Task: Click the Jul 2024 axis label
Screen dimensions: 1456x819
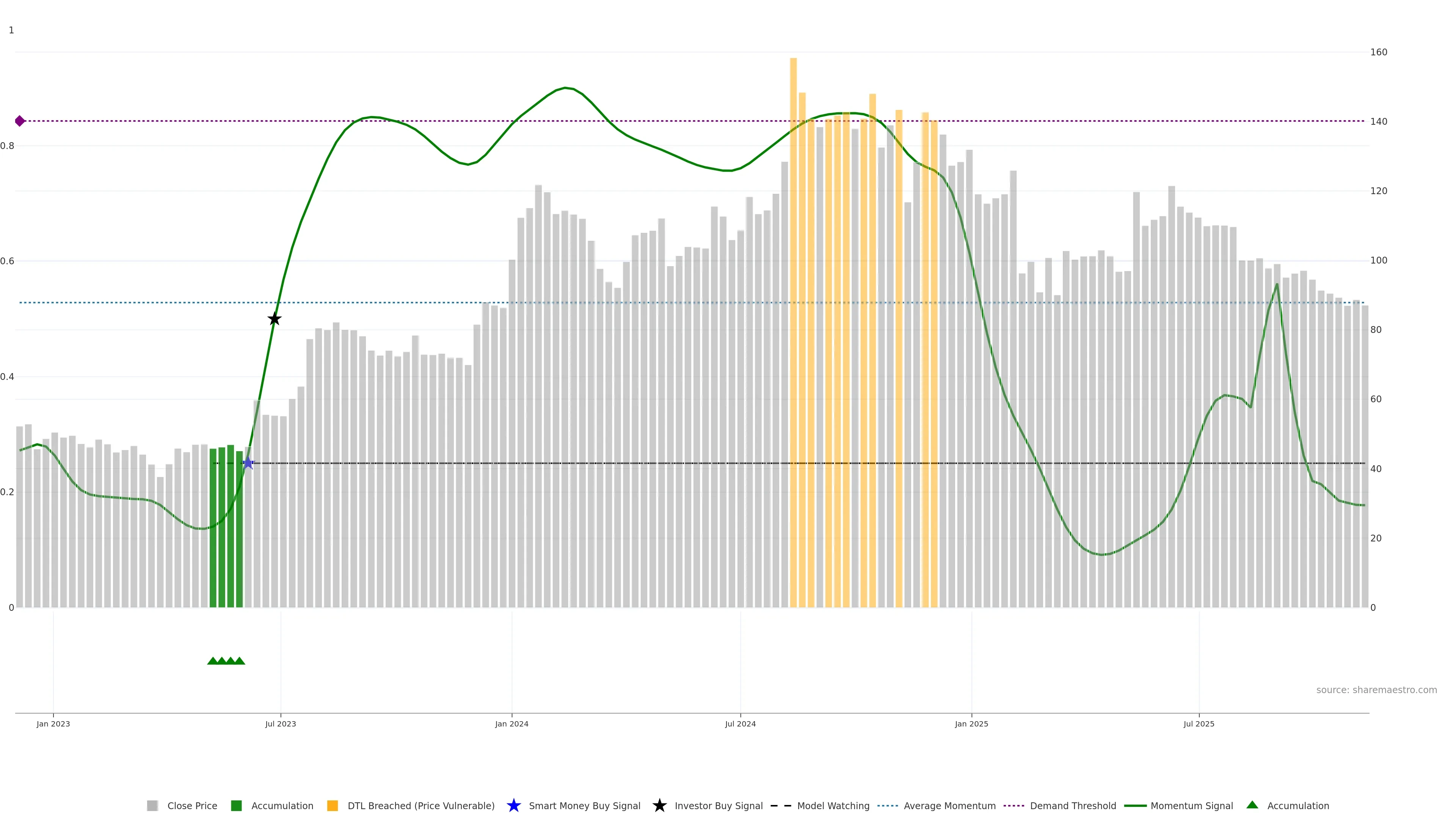Action: pos(740,723)
